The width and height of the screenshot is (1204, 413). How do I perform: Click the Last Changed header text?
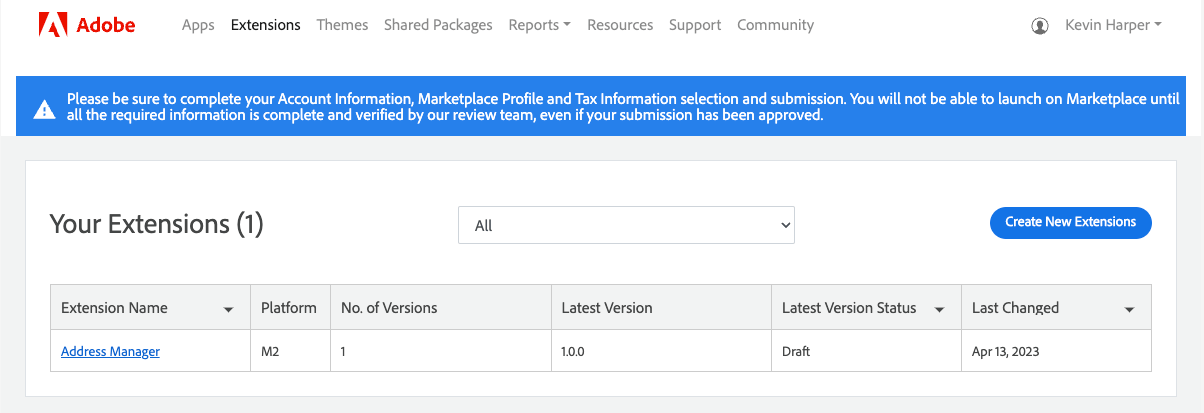(1015, 308)
